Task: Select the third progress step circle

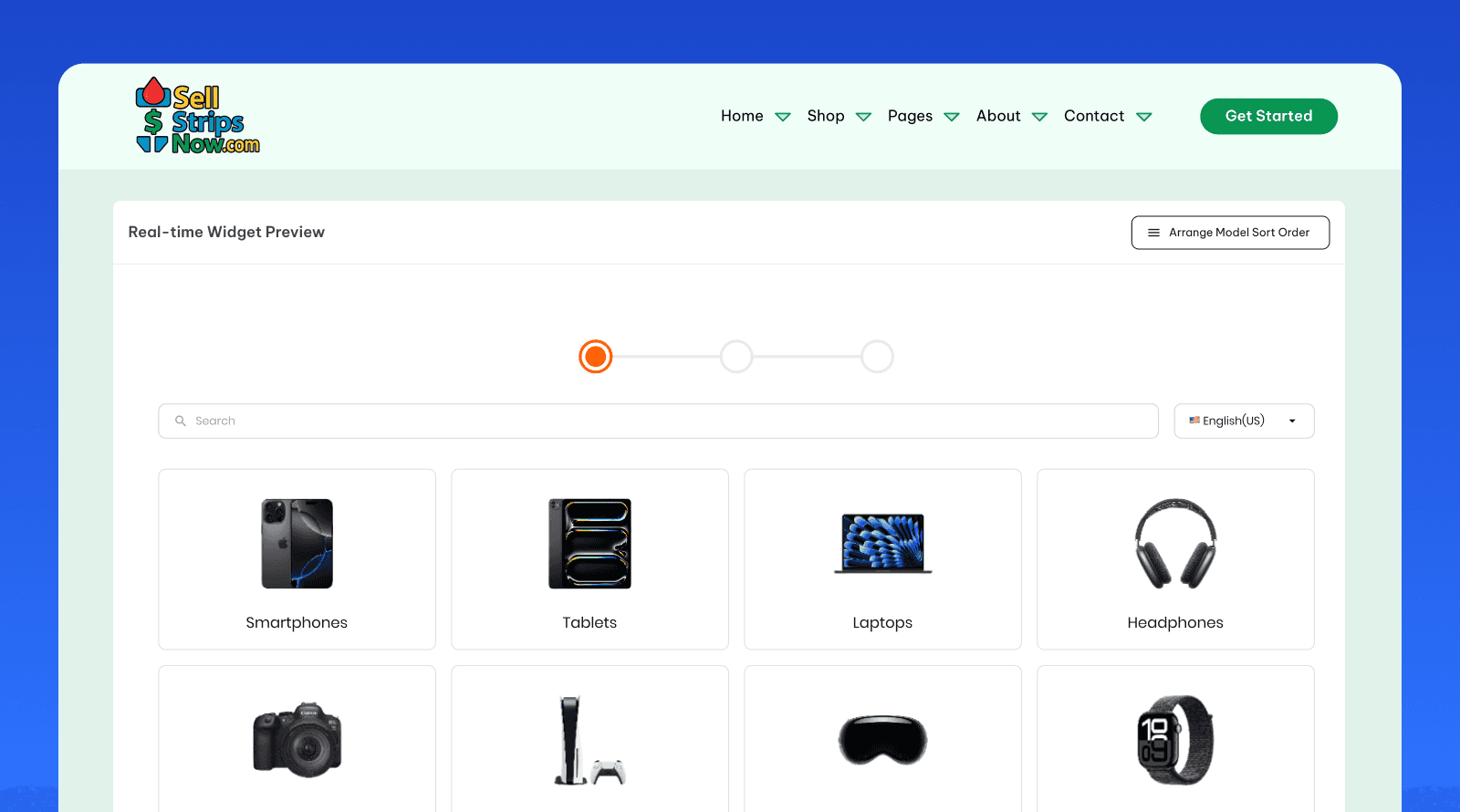Action: [877, 357]
